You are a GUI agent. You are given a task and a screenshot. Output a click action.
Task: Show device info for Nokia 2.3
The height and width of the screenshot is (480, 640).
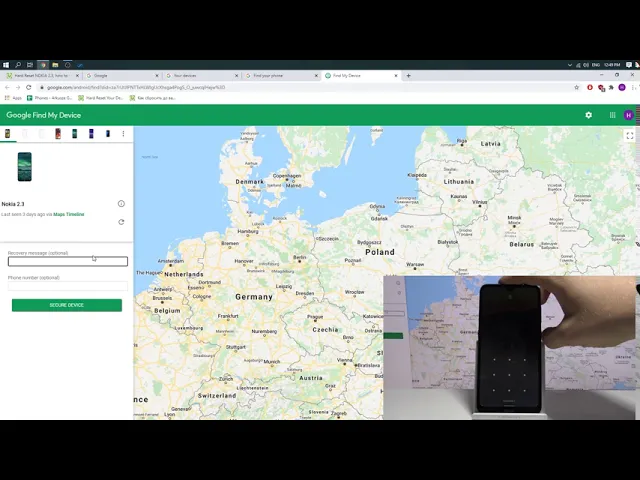coord(121,204)
